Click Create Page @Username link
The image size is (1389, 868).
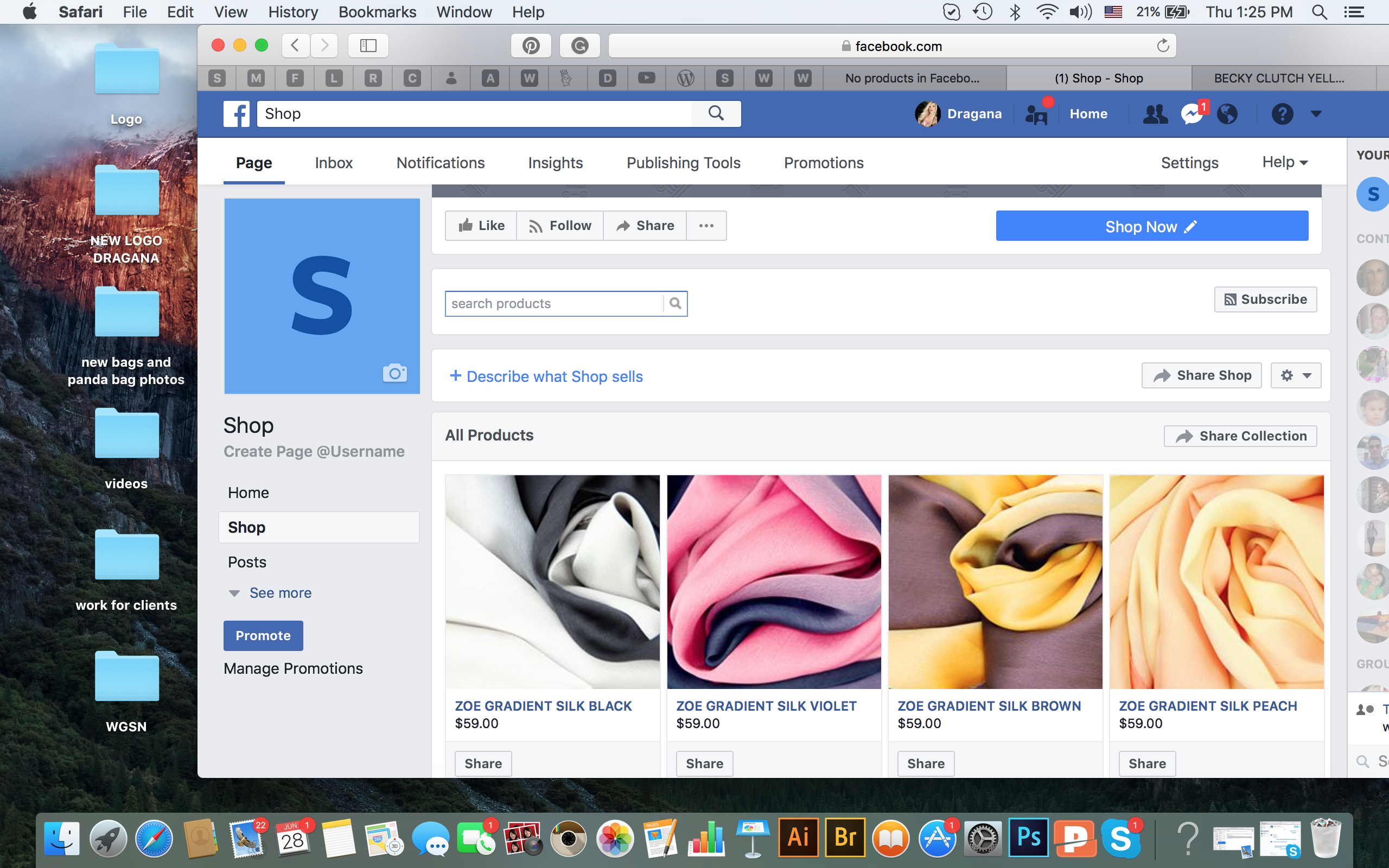314,452
